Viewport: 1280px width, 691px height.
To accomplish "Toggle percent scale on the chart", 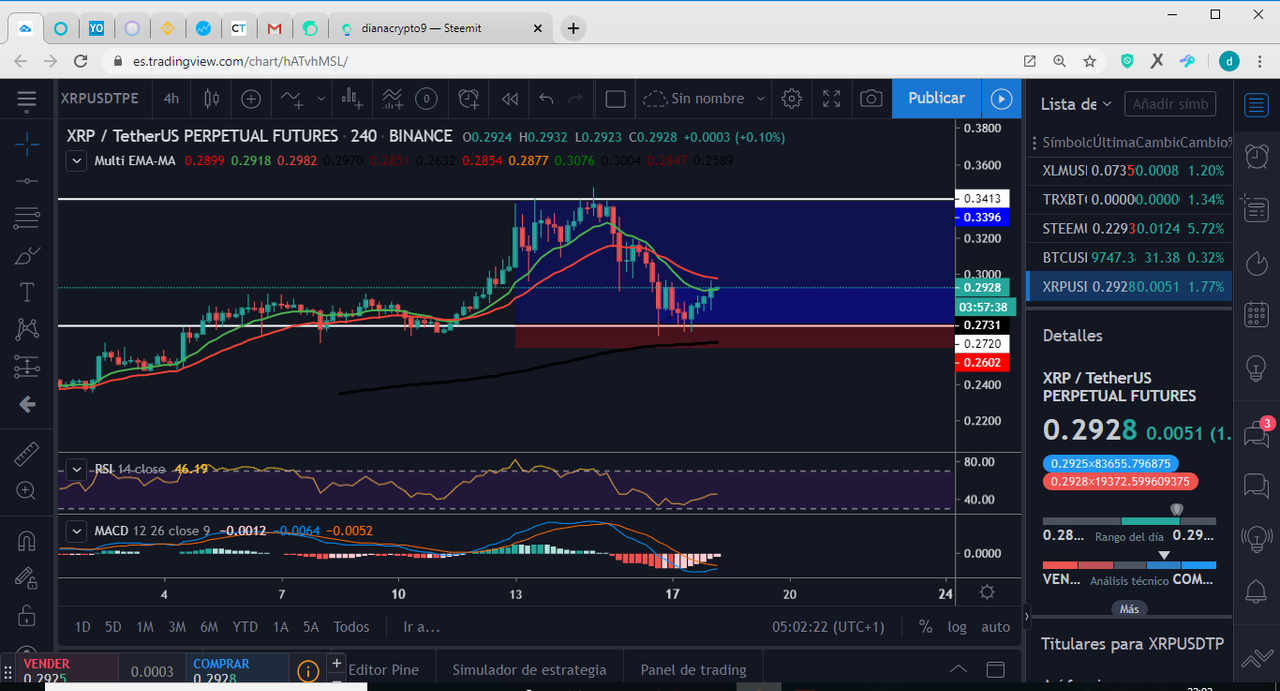I will pyautogui.click(x=925, y=627).
